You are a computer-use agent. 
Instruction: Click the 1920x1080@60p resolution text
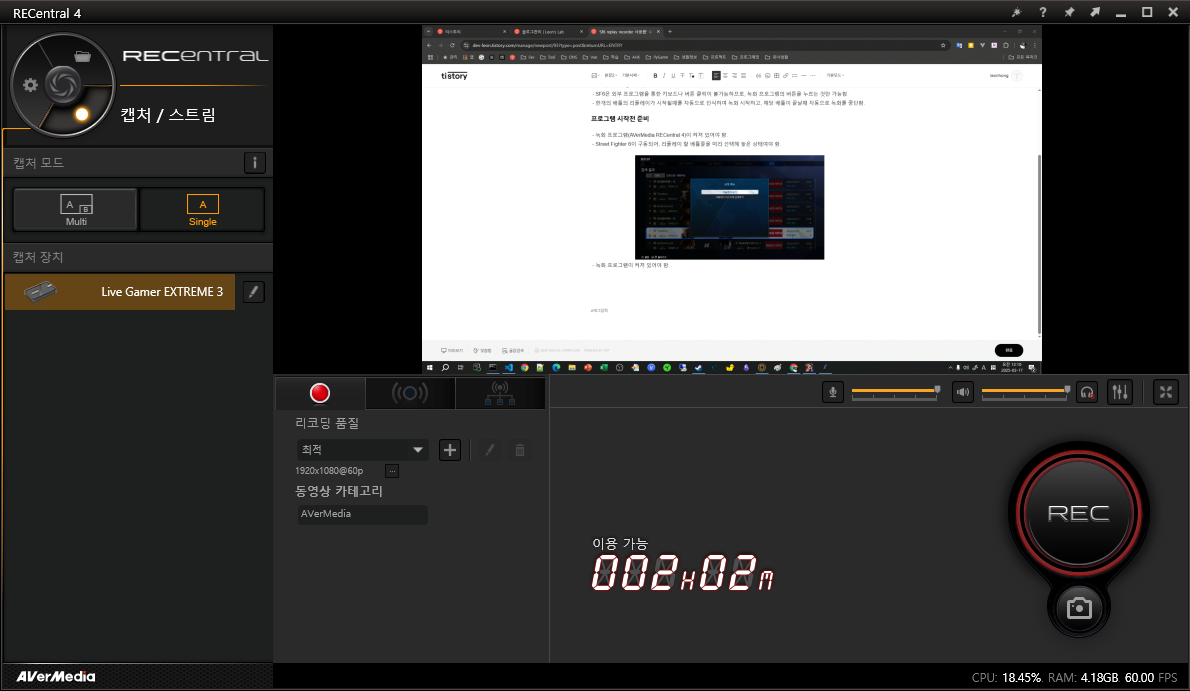[329, 471]
